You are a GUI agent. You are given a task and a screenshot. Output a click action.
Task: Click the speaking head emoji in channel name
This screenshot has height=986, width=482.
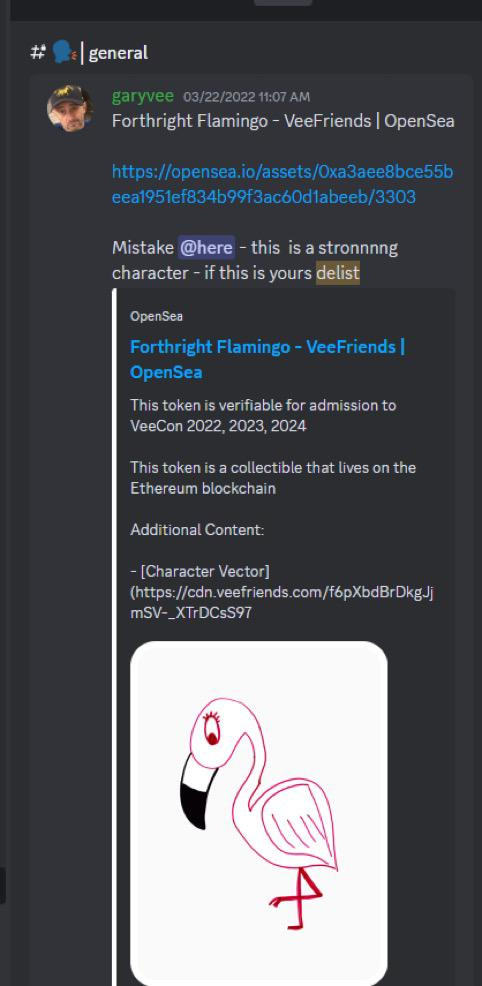(64, 52)
